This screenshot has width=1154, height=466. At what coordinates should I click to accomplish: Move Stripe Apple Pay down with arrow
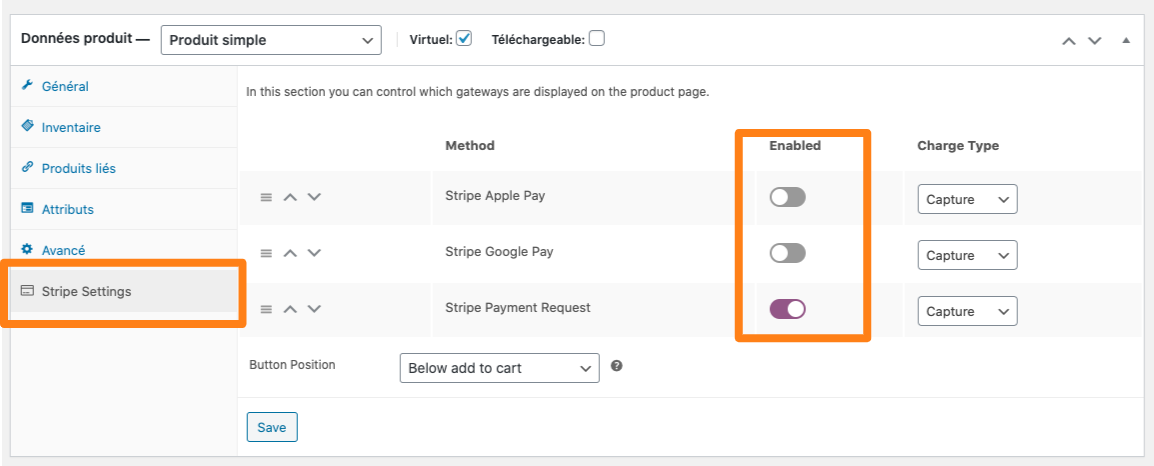[314, 197]
